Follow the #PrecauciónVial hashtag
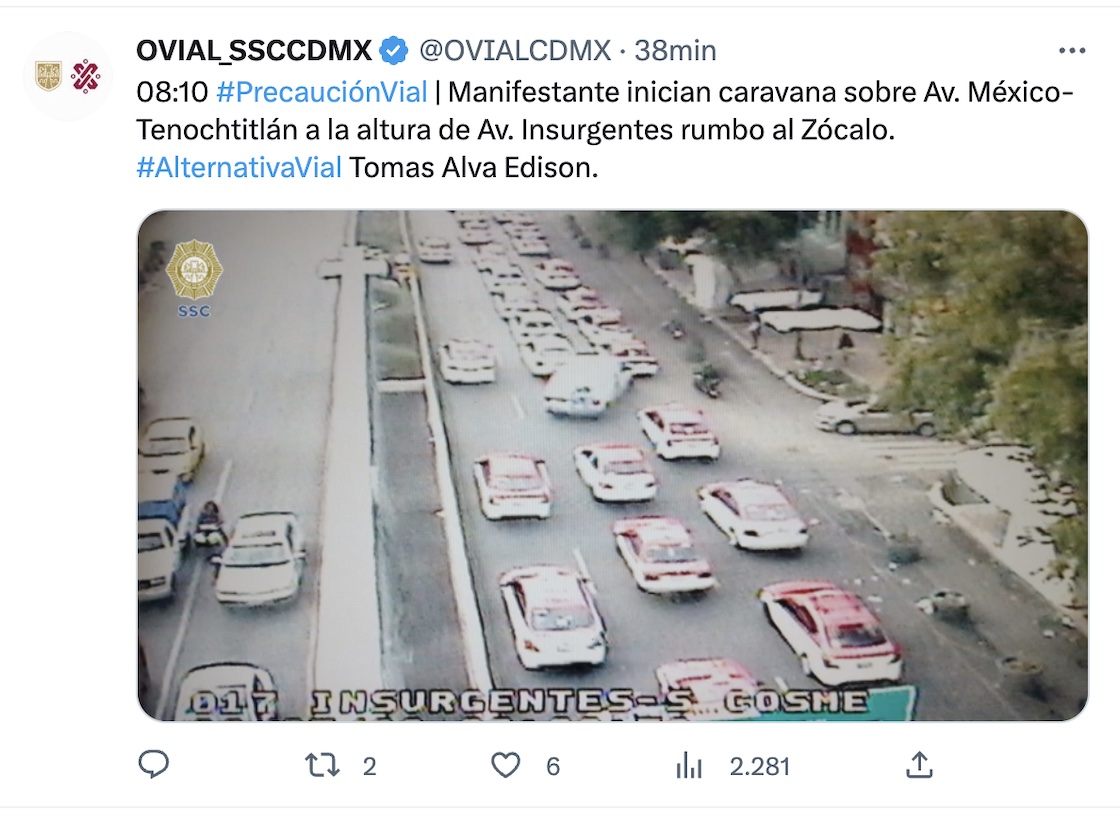The image size is (1120, 826). pos(321,92)
